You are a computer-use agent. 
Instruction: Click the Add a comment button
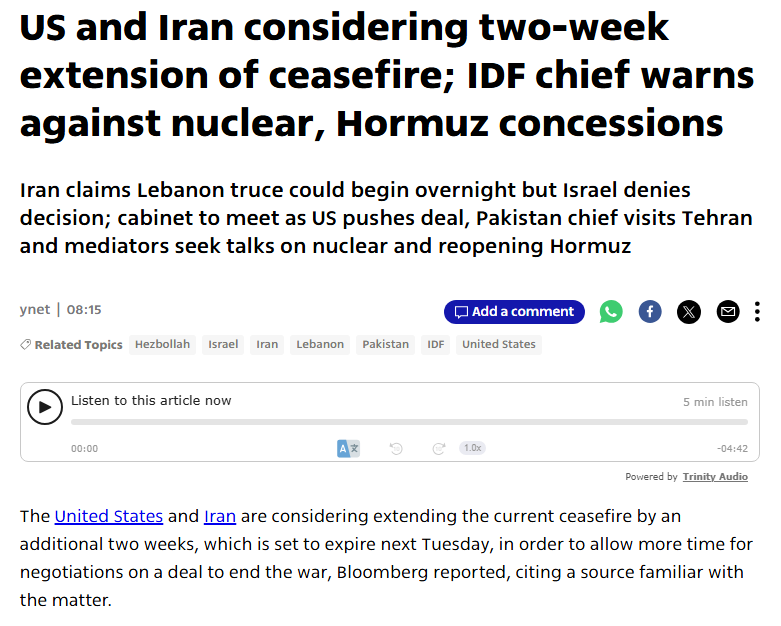click(x=514, y=311)
